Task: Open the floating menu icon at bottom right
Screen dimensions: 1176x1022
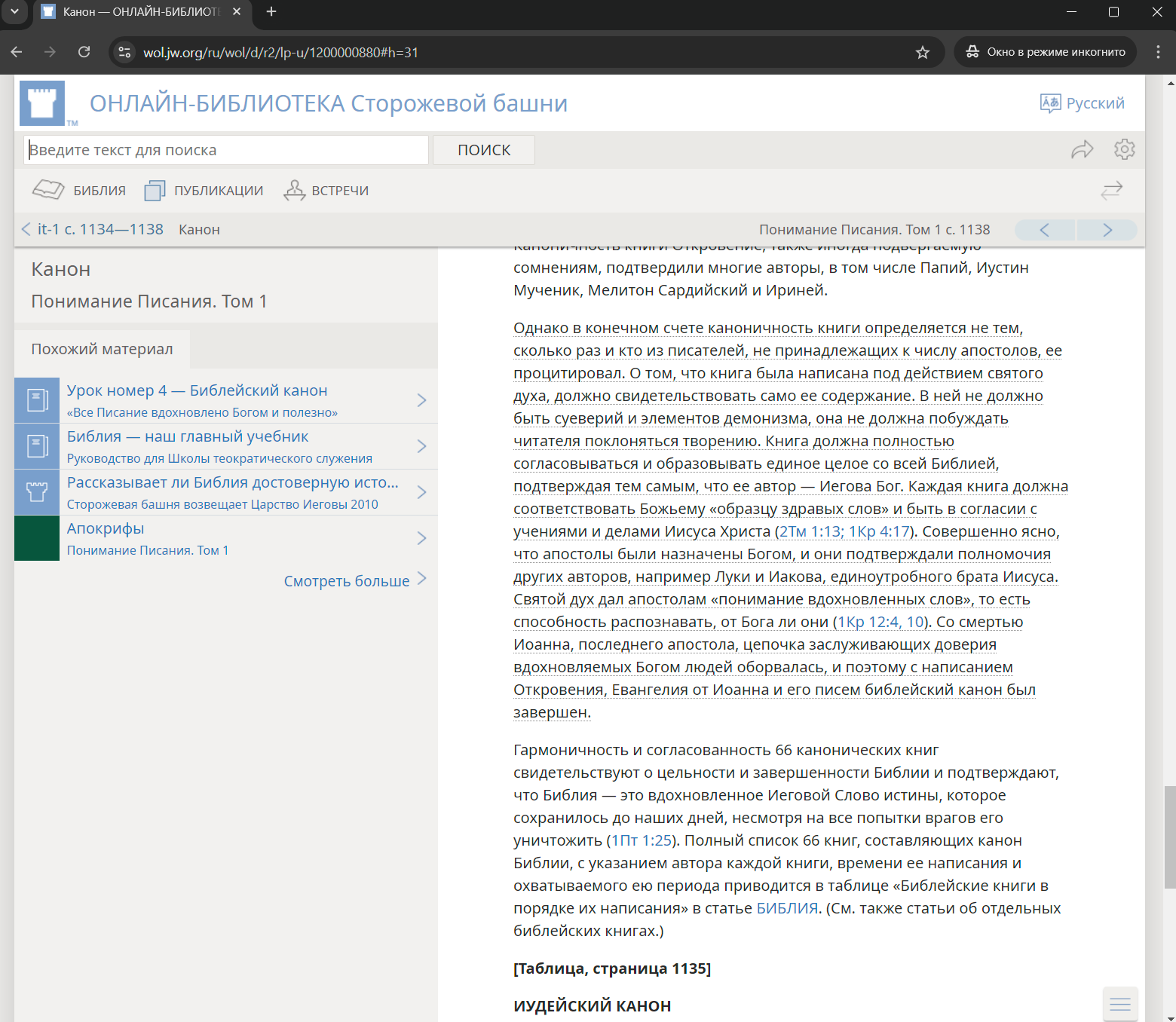Action: pyautogui.click(x=1120, y=1004)
